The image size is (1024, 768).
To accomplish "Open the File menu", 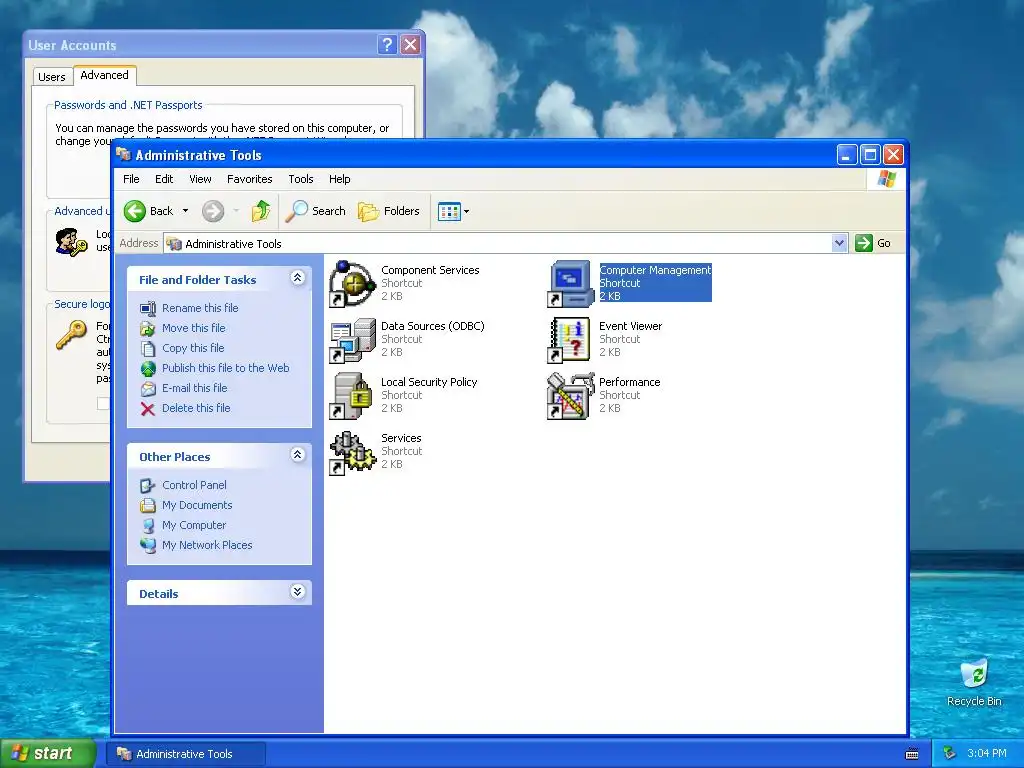I will pos(131,179).
